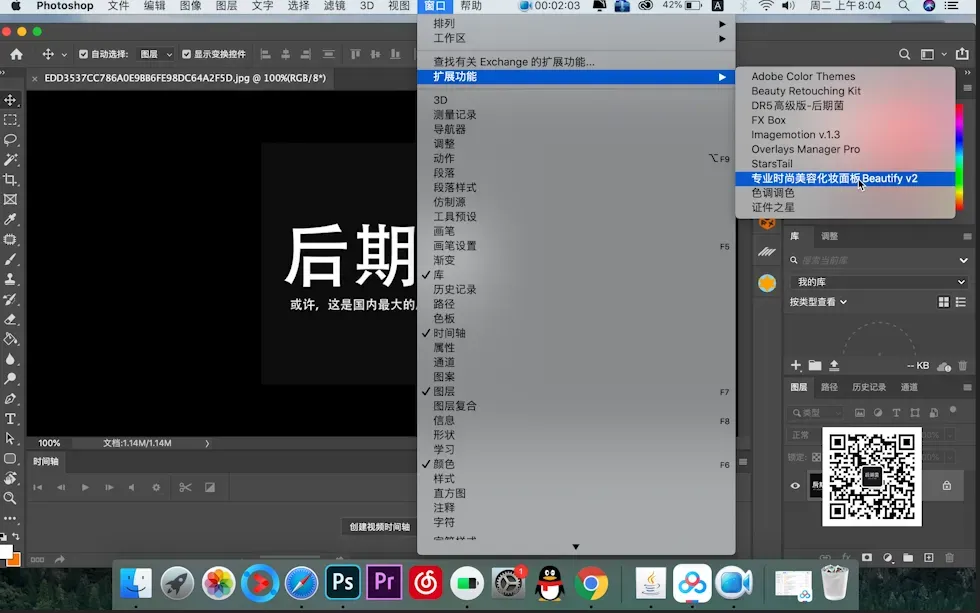Switch to the 通道 panel tab

click(909, 387)
